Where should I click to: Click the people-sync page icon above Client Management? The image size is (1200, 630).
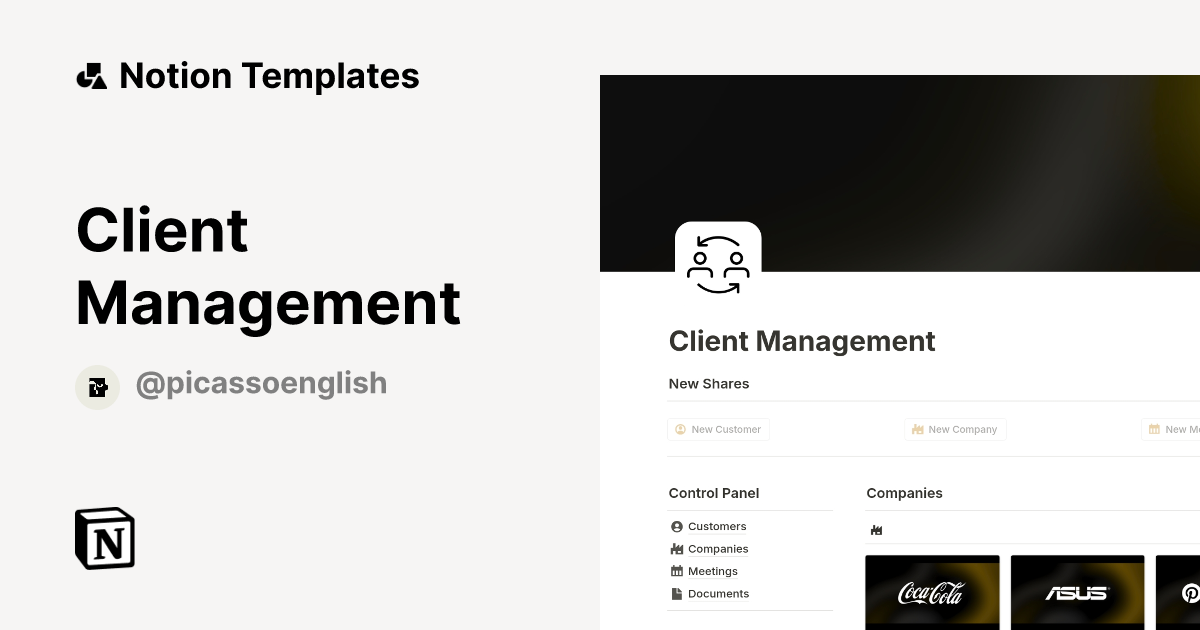point(718,258)
